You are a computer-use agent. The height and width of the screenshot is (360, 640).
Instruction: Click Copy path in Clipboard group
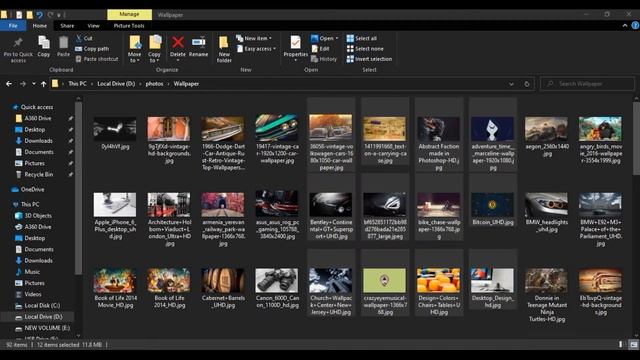point(92,49)
